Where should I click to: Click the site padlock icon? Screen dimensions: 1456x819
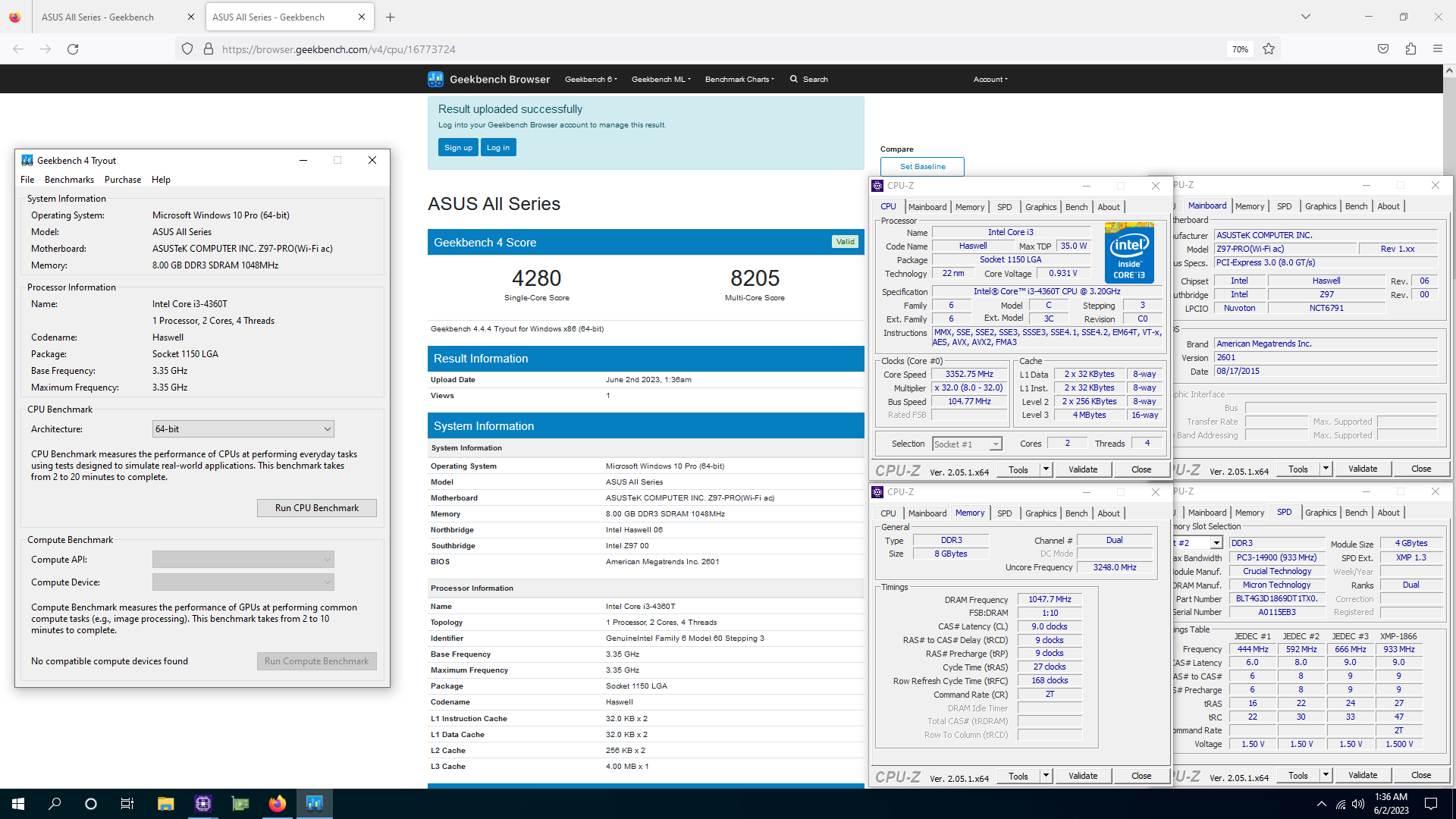click(209, 49)
